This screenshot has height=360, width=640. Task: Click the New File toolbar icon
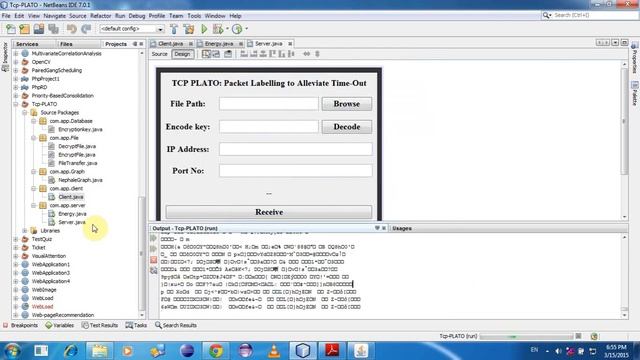pos(11,29)
